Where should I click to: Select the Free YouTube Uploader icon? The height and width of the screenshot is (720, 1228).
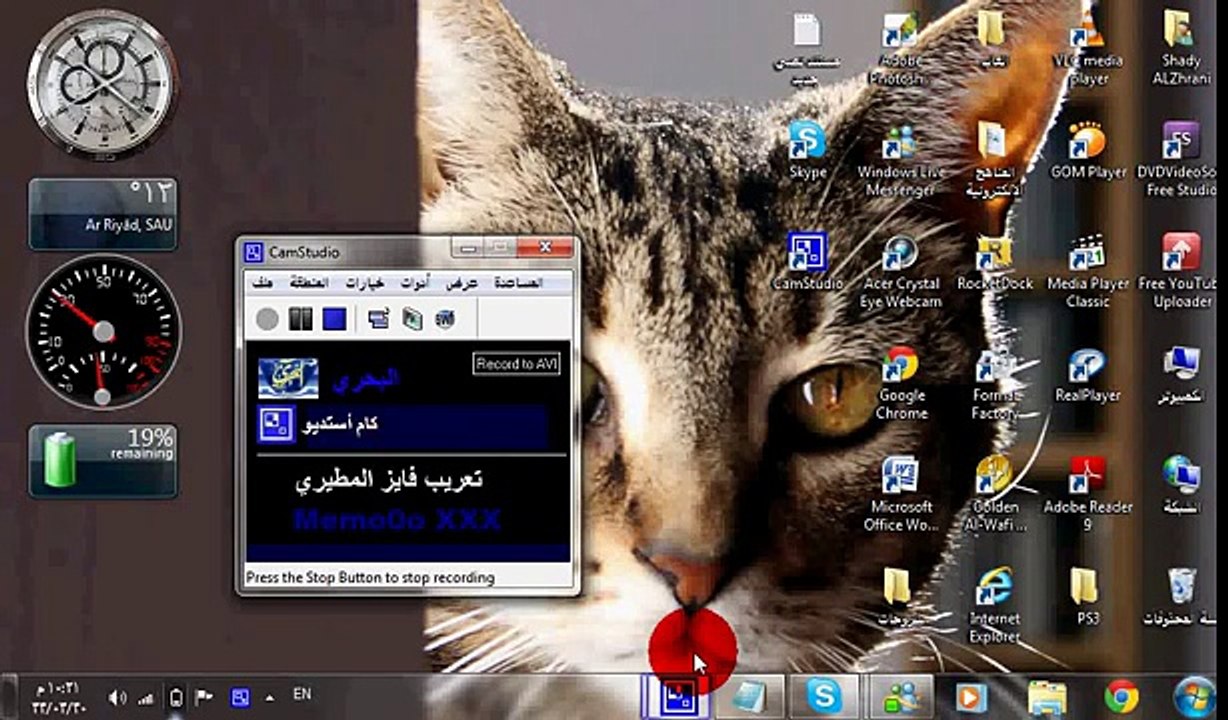1181,272
